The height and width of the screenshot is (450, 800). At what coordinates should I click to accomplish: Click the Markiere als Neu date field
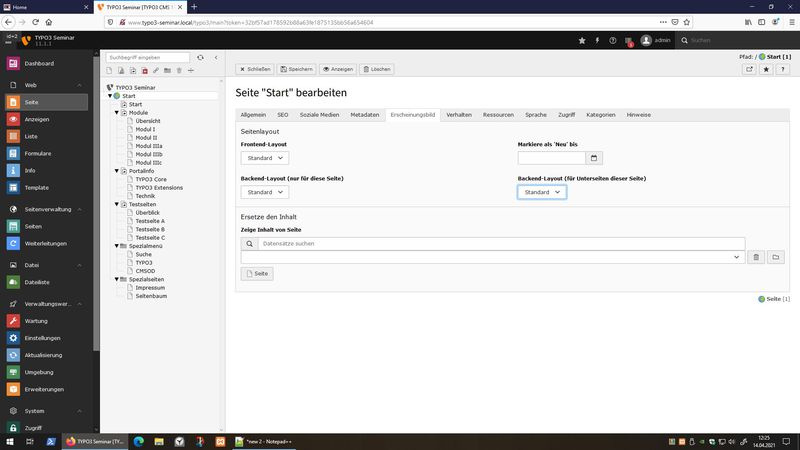552,158
